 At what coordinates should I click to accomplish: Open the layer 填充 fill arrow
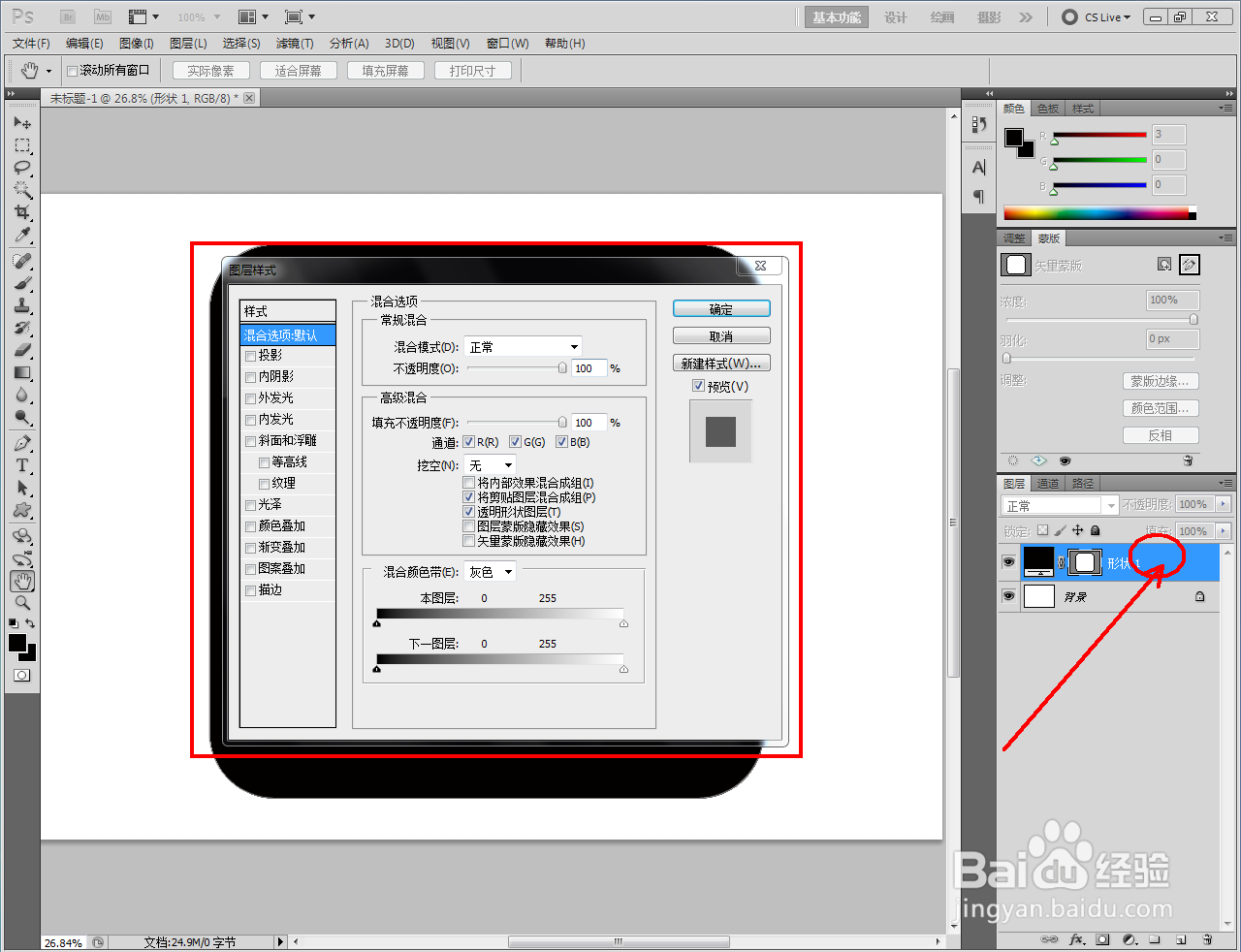coord(1223,531)
